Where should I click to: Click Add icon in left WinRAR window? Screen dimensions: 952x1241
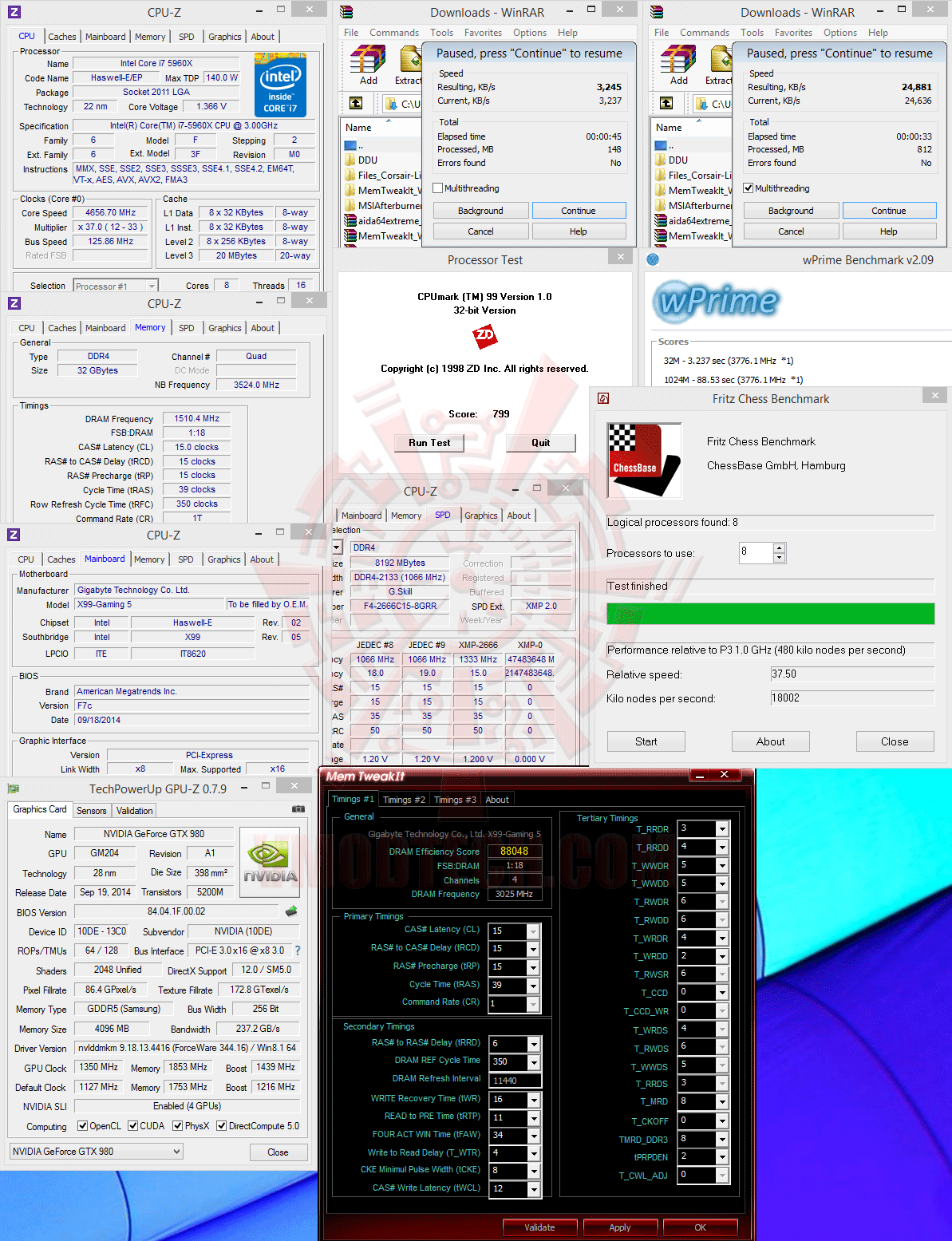click(368, 65)
